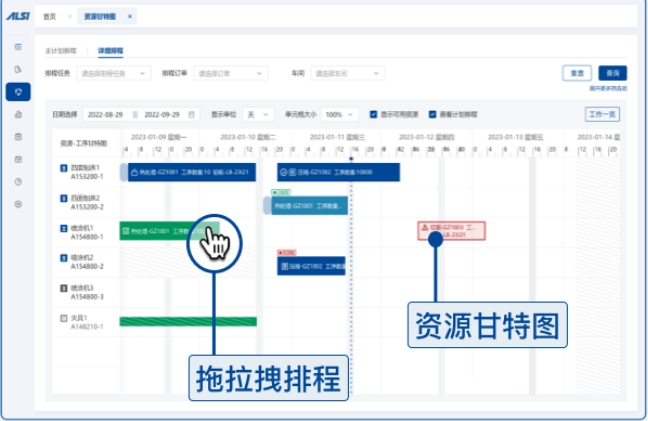Select the highlighted scheduling icon in sidebar
Image resolution: width=648 pixels, height=421 pixels.
tap(18, 92)
